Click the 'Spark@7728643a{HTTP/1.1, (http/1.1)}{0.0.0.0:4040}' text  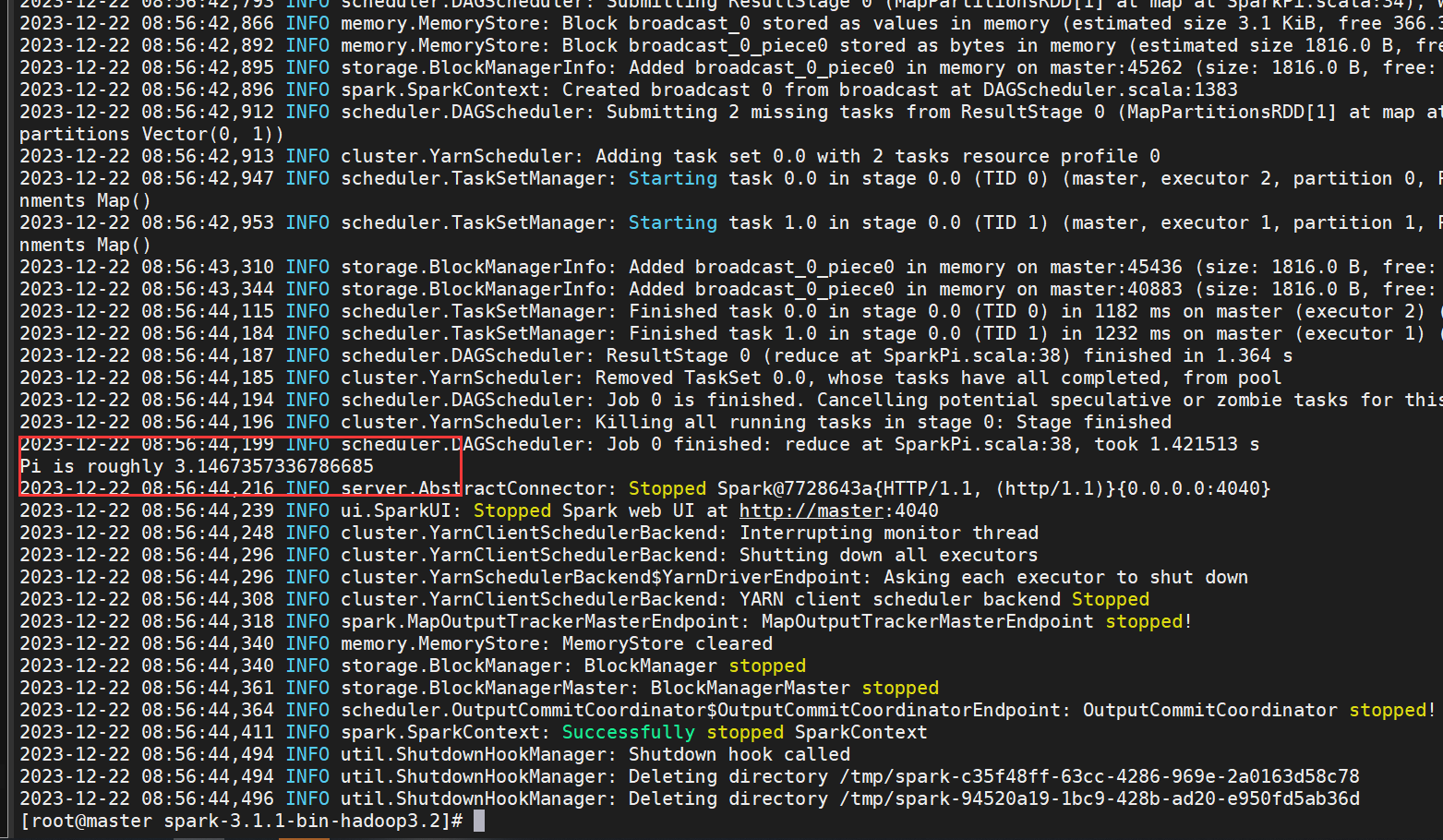click(x=993, y=488)
